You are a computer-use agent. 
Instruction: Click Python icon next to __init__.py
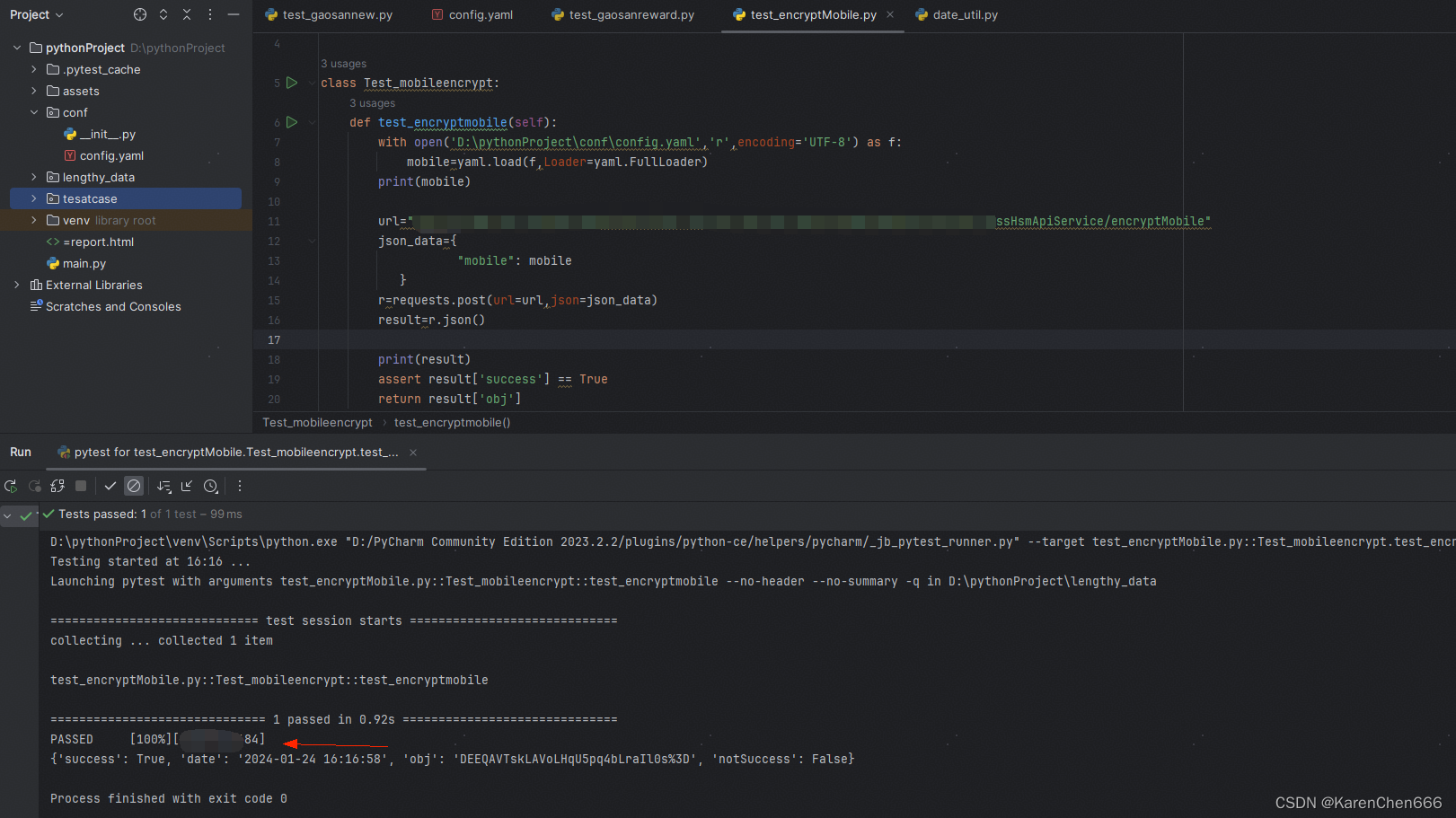point(70,134)
